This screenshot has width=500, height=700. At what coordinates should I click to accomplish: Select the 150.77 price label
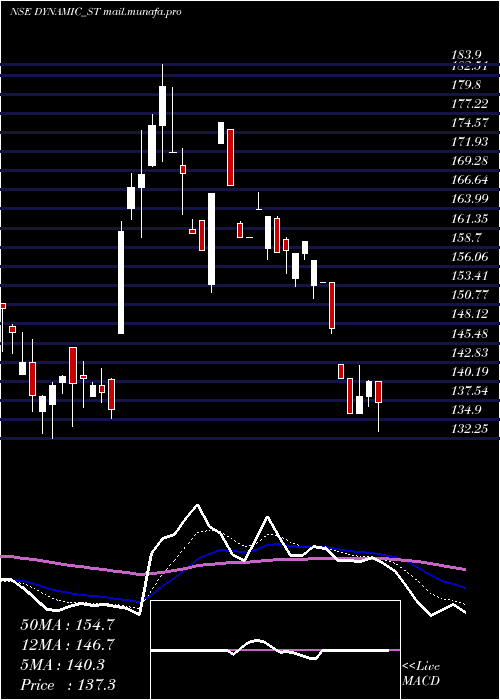[x=470, y=295]
